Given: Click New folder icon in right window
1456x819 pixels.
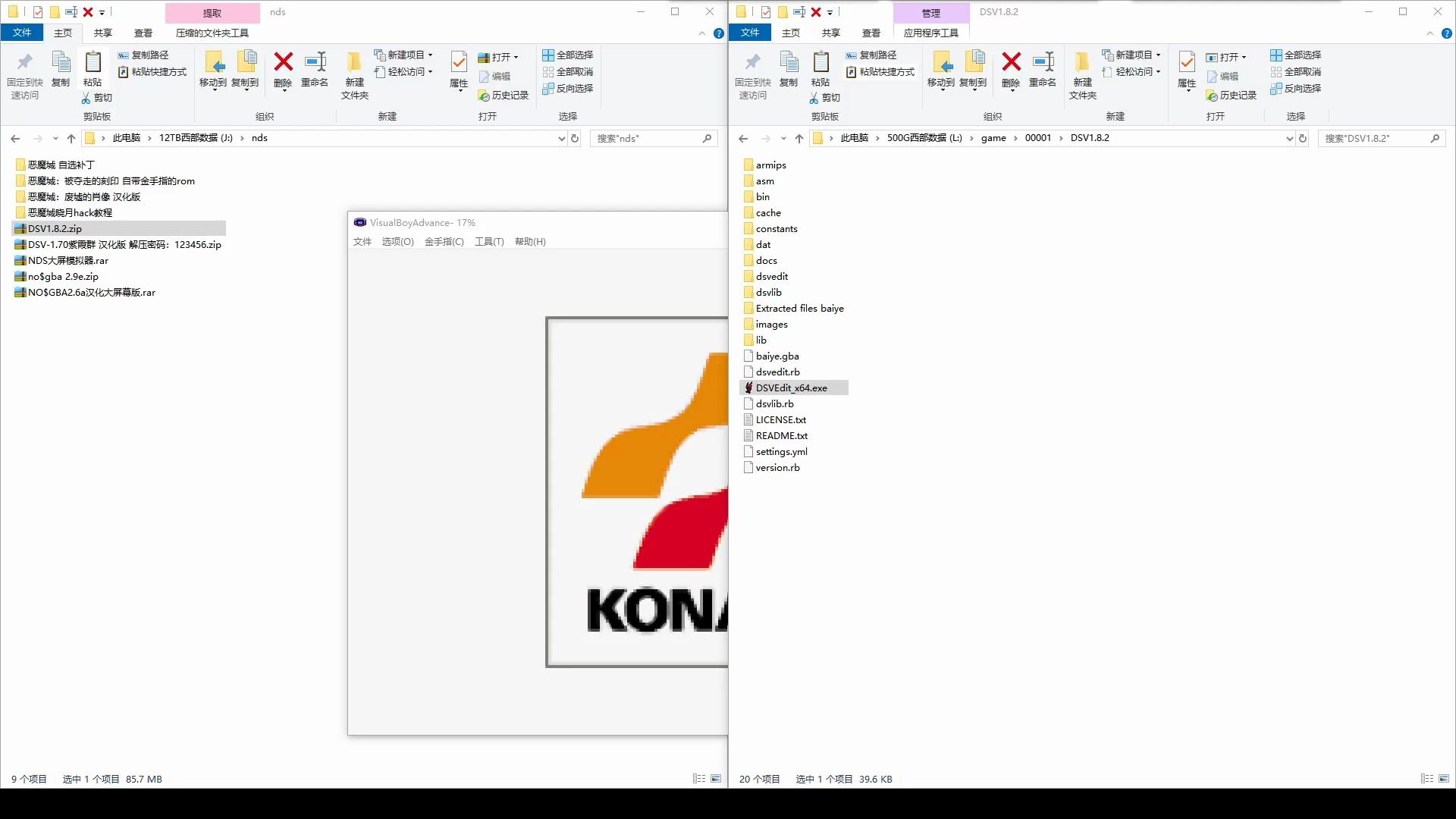Looking at the screenshot, I should [1082, 76].
